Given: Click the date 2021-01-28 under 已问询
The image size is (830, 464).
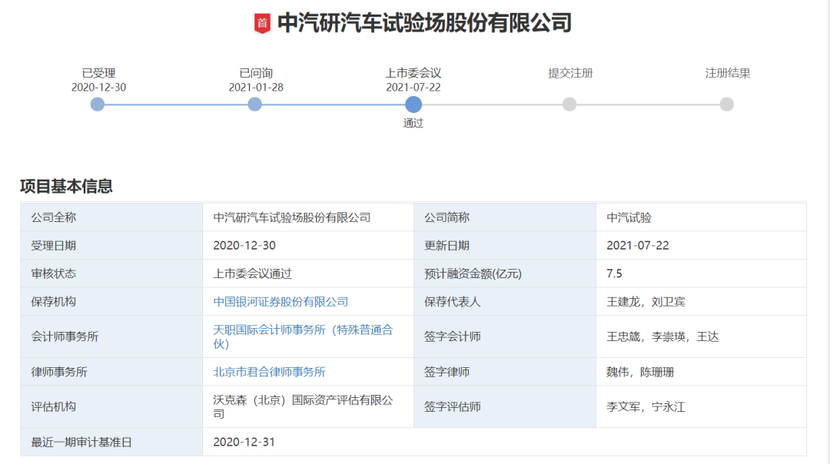Looking at the screenshot, I should (x=256, y=87).
